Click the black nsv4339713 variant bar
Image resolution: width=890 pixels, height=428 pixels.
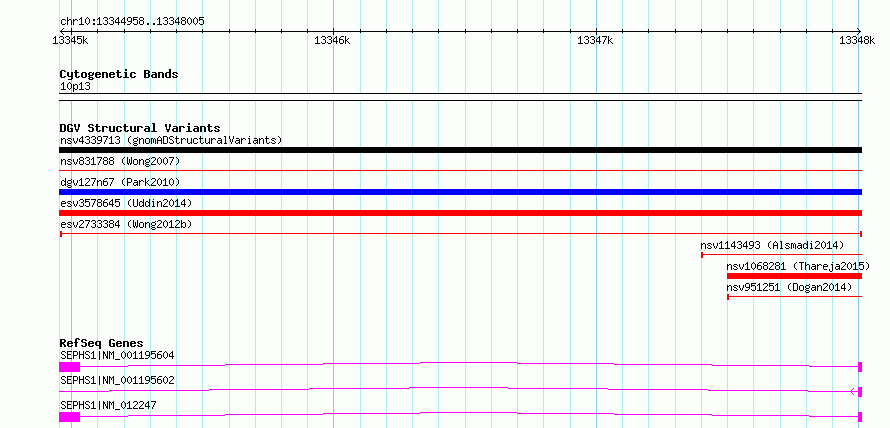coord(460,150)
